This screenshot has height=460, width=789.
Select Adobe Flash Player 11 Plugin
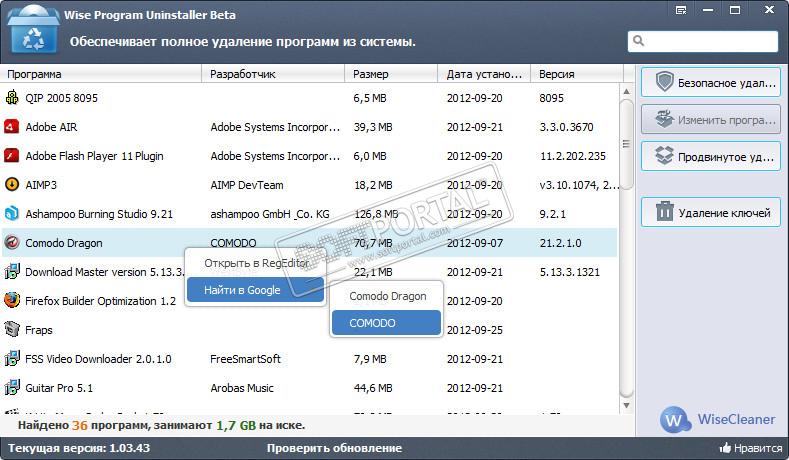(x=94, y=156)
